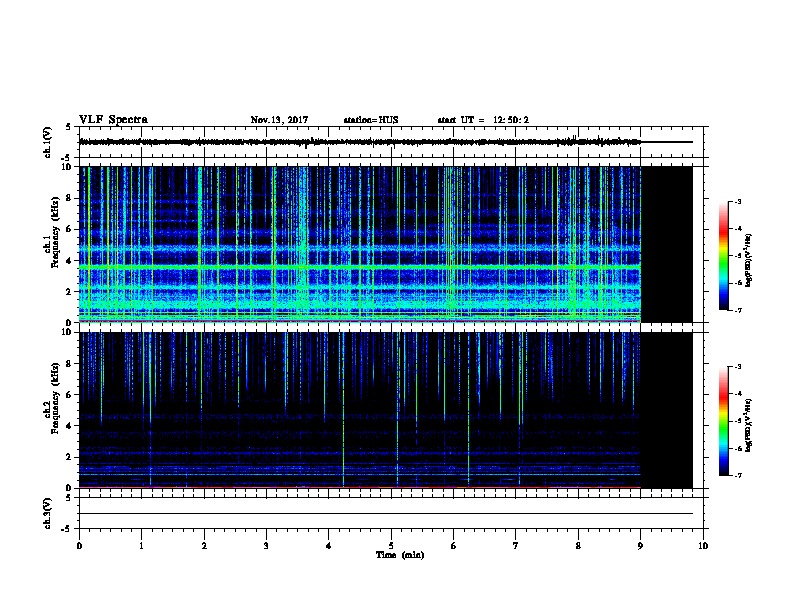Click the ch.2 frequency tick label "0"

pyautogui.click(x=70, y=488)
